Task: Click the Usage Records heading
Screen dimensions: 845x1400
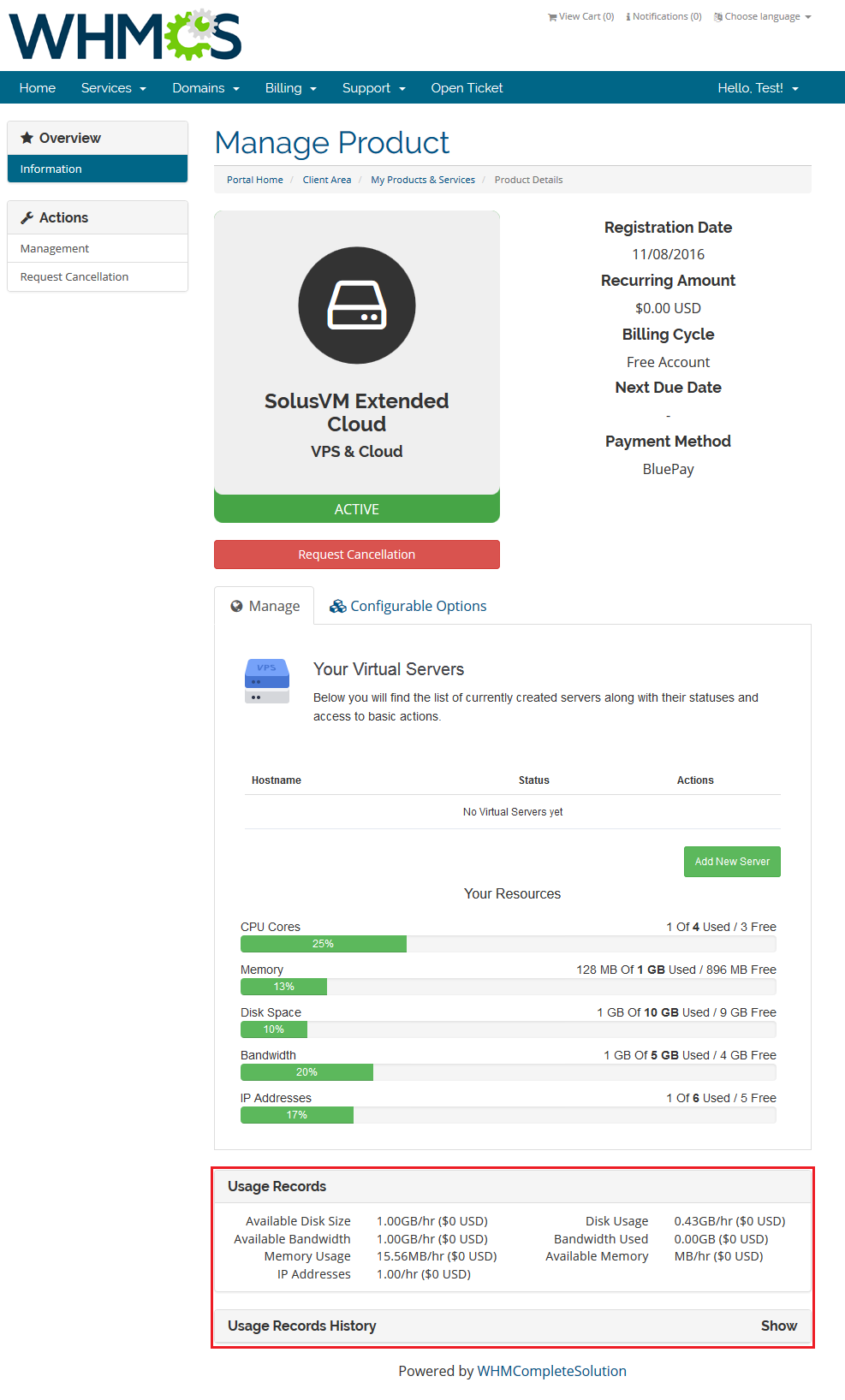Action: pos(277,1186)
